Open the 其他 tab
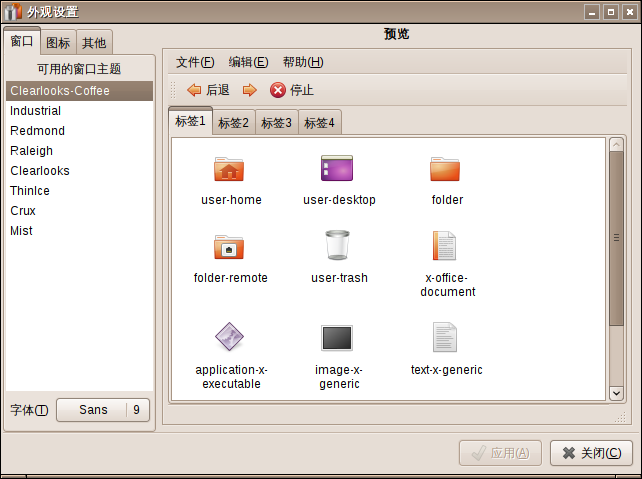The width and height of the screenshot is (642, 479). pos(94,43)
